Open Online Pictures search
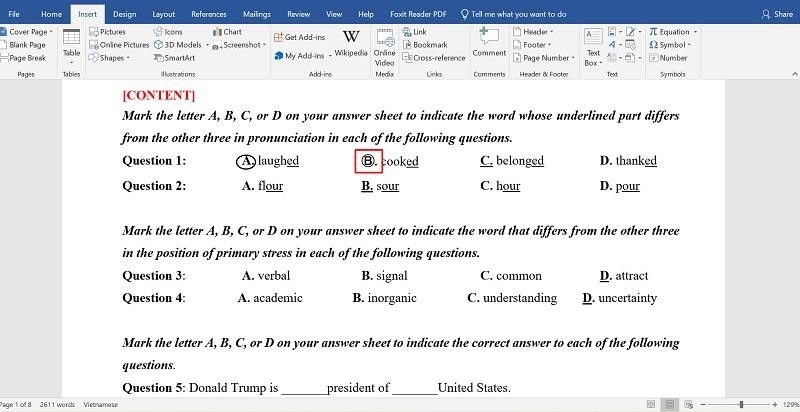The height and width of the screenshot is (412, 800). [119, 45]
